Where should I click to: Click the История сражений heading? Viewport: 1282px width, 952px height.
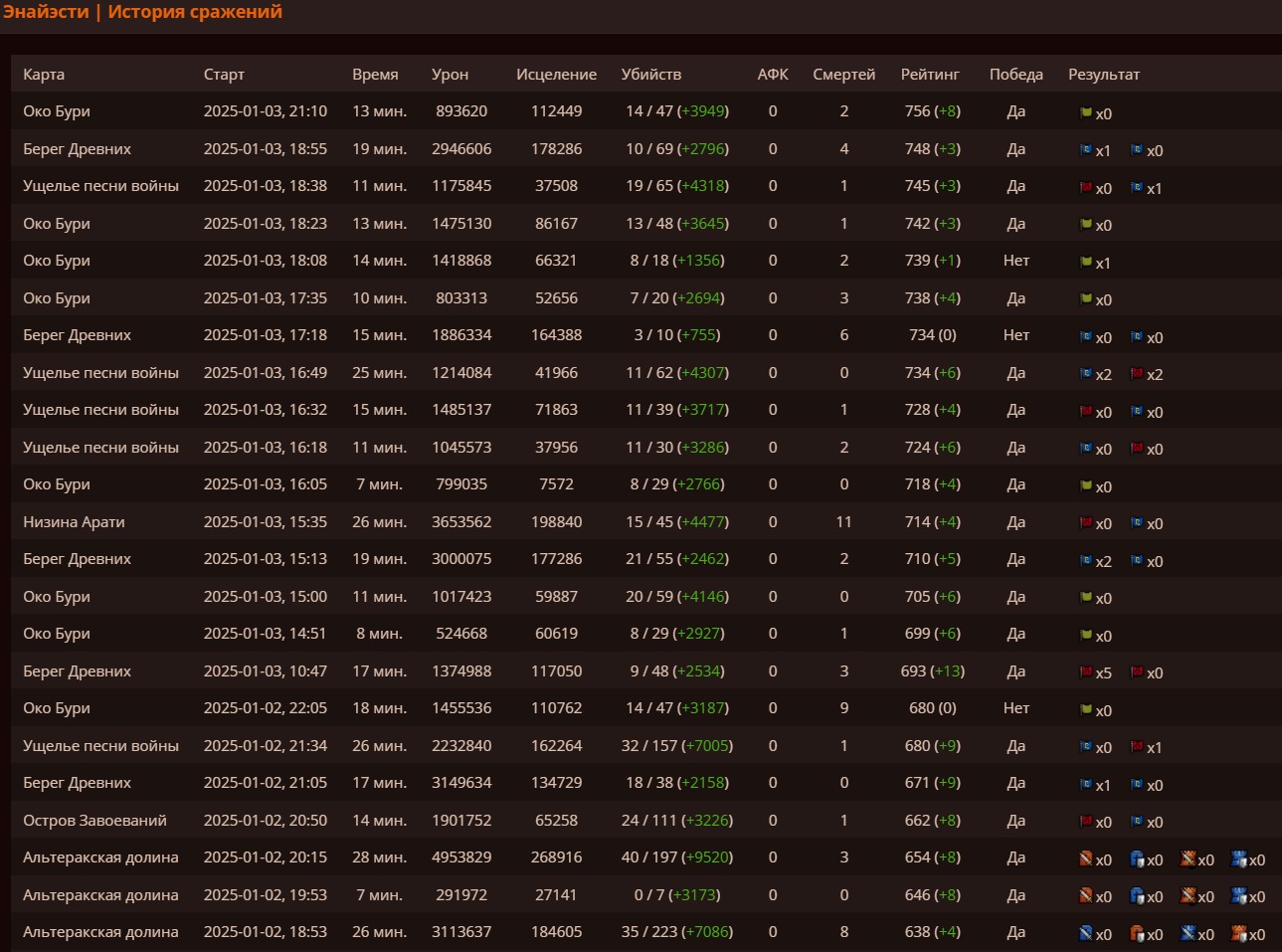click(195, 12)
